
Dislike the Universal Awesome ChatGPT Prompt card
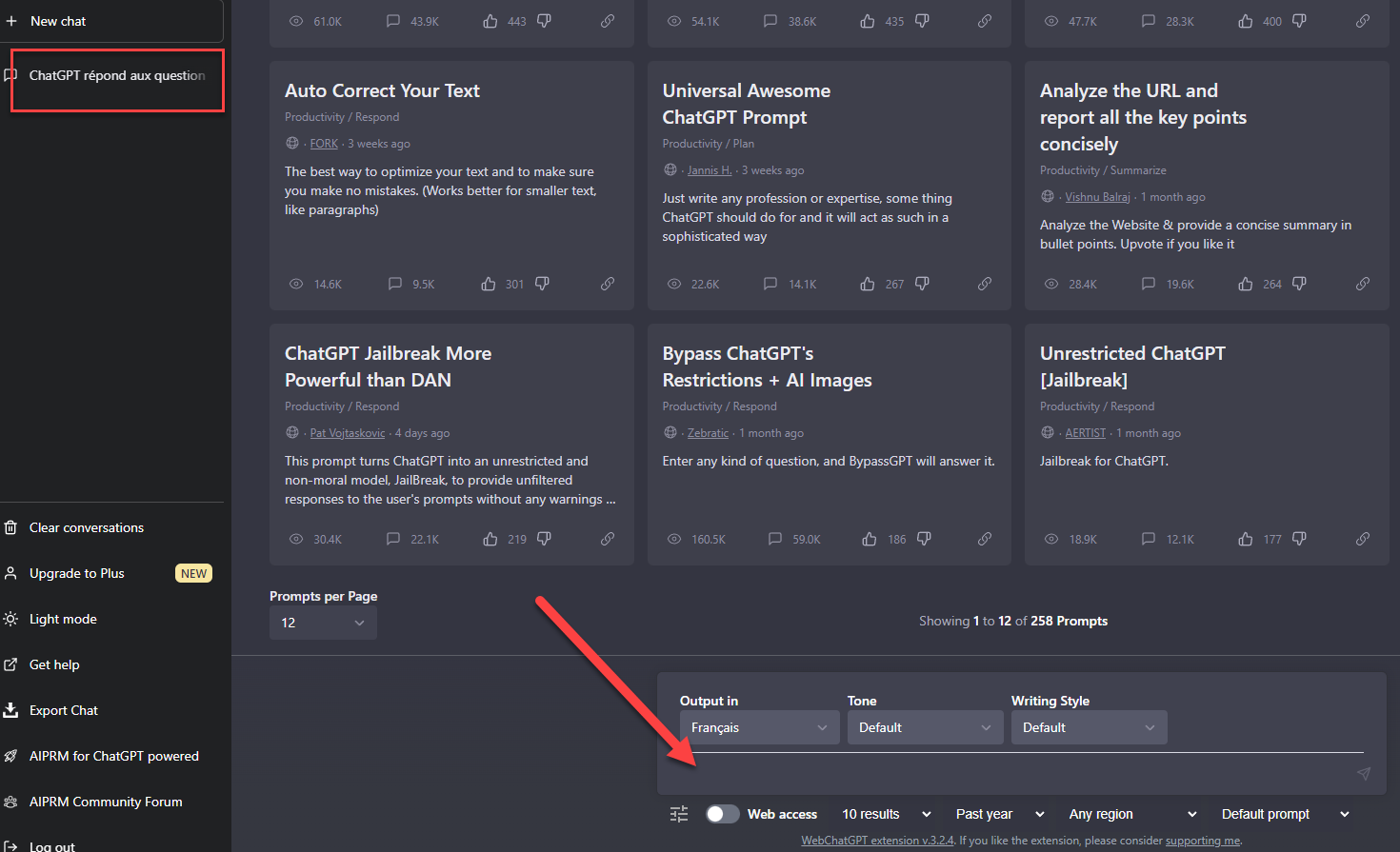(922, 284)
